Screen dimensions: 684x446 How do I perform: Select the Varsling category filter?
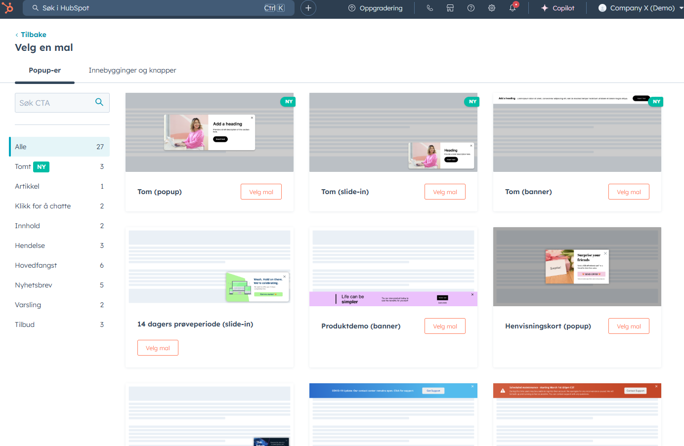[x=59, y=305]
